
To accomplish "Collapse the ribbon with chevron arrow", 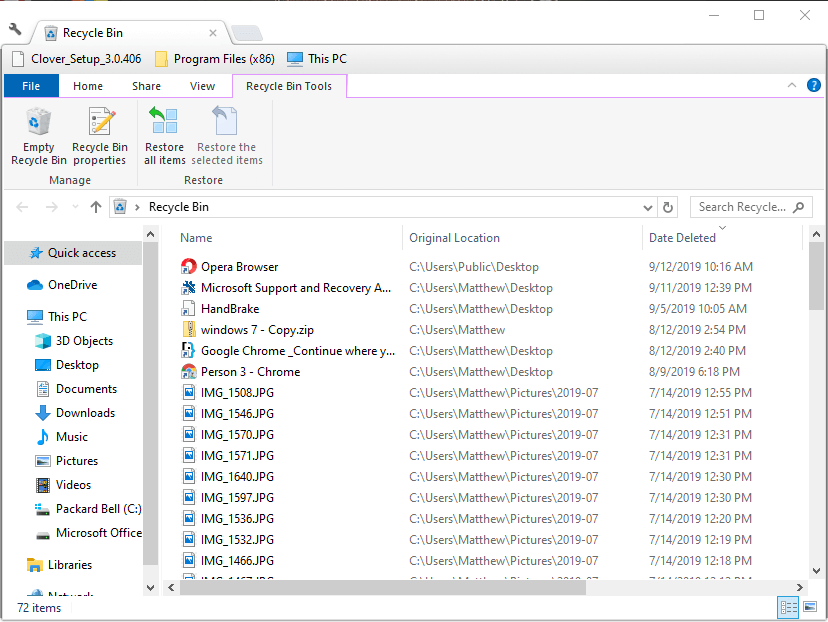I will (791, 86).
